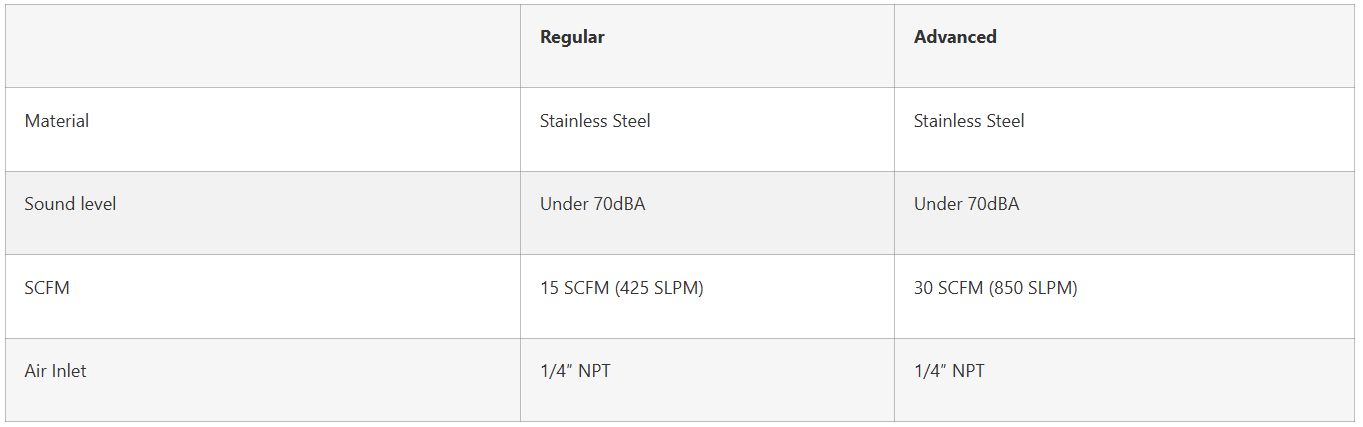Click the SCFM row label
The height and width of the screenshot is (427, 1363).
tap(47, 288)
